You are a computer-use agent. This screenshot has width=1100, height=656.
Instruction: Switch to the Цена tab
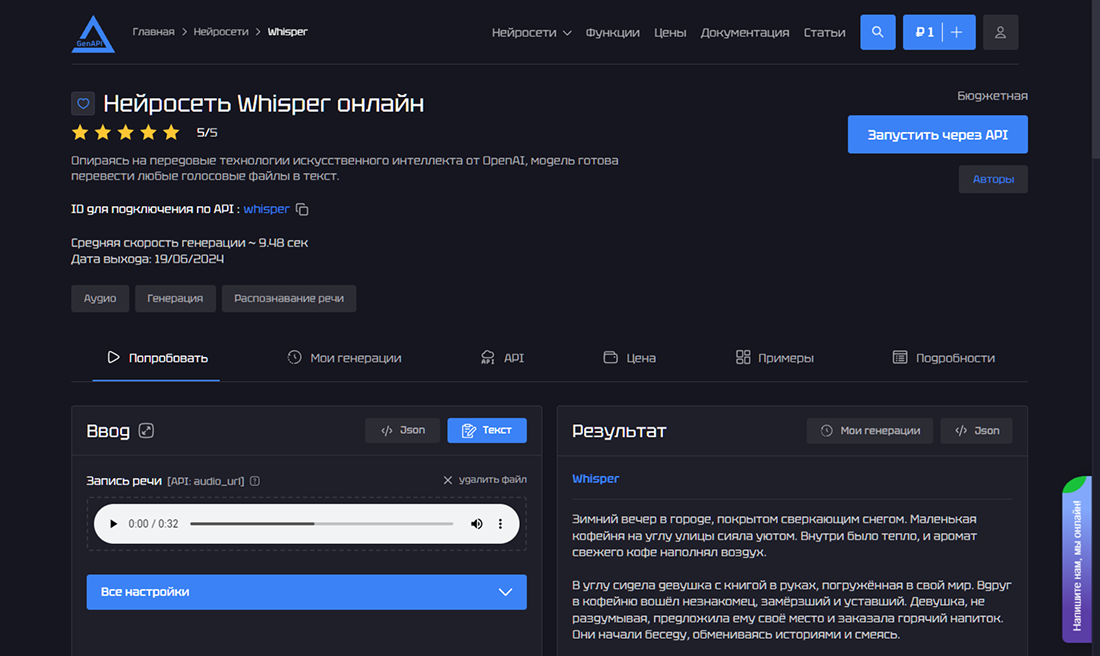pyautogui.click(x=629, y=357)
